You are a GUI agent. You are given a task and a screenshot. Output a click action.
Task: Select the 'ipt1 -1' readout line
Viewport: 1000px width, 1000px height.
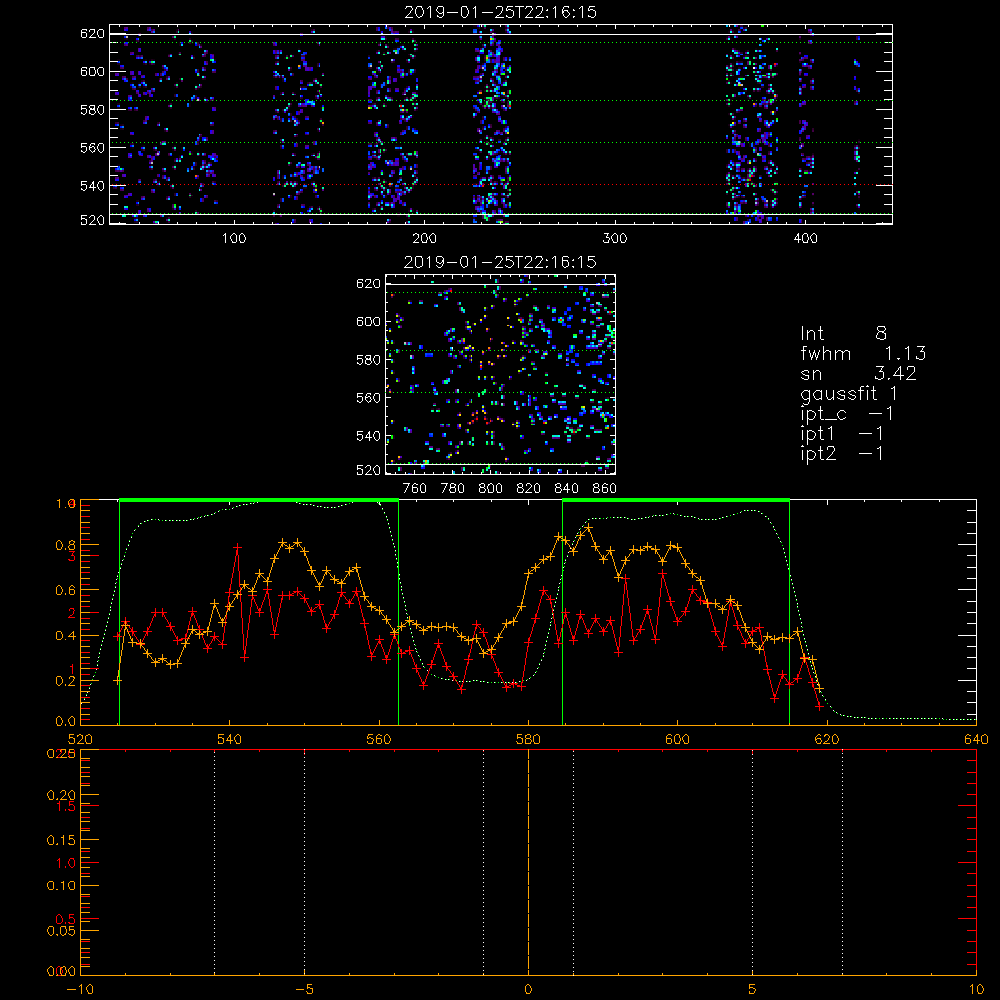(x=842, y=434)
